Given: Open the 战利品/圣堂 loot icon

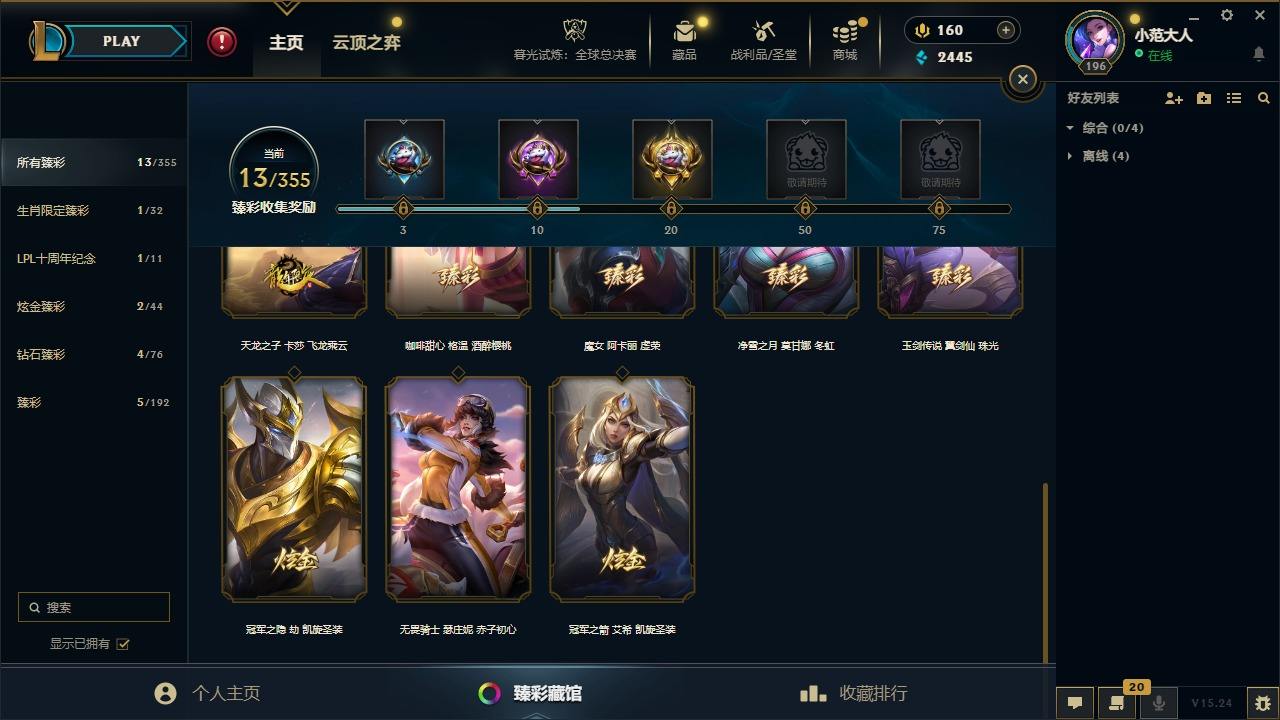Looking at the screenshot, I should 764,41.
